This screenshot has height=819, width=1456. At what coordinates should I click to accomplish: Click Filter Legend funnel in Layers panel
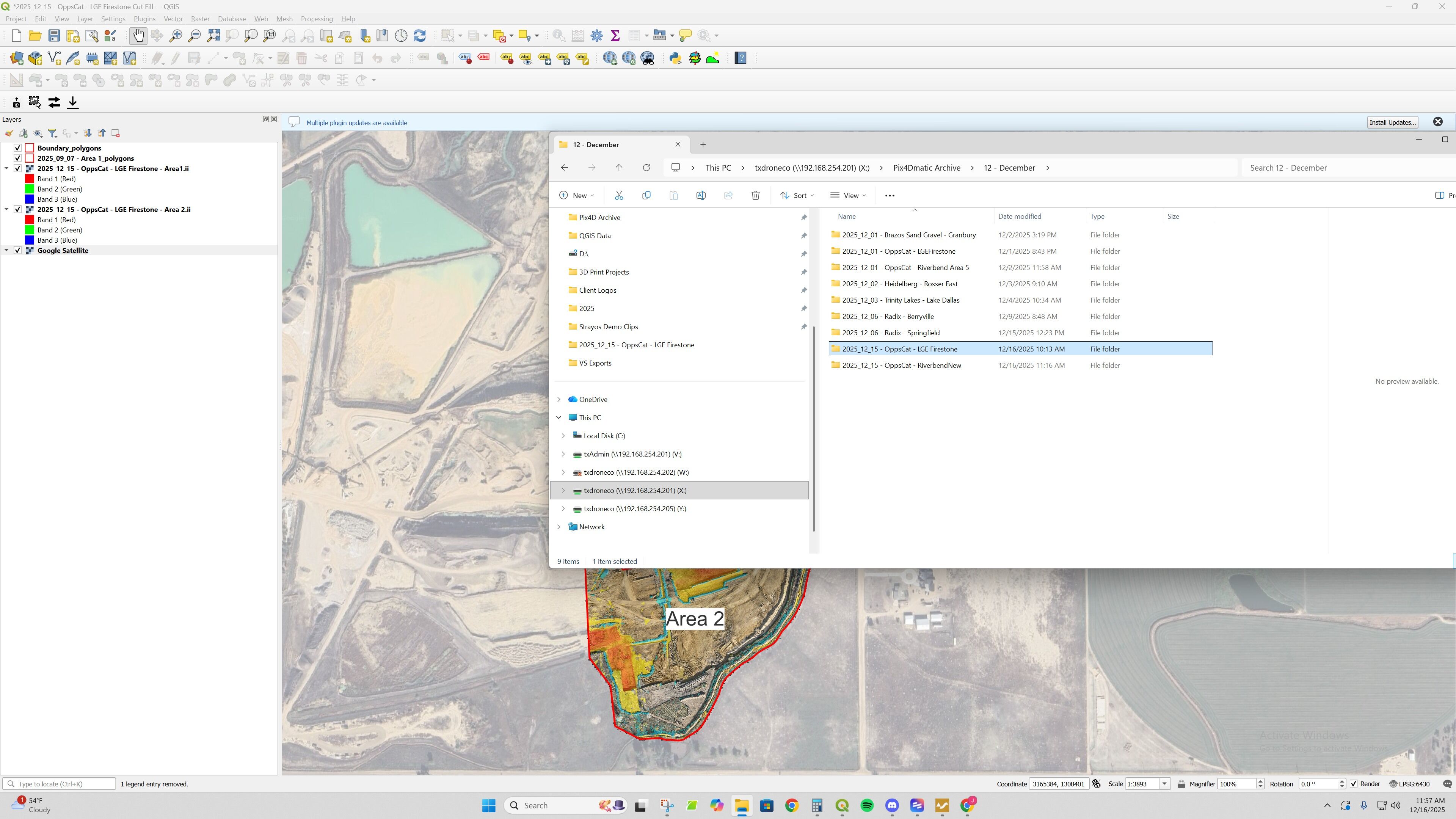53,133
